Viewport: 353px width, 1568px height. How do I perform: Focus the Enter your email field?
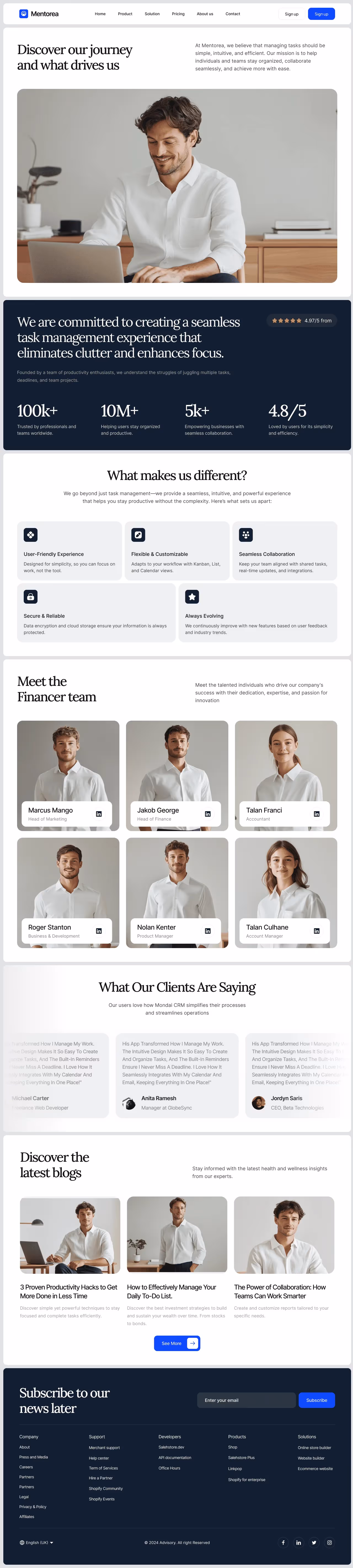[247, 1400]
